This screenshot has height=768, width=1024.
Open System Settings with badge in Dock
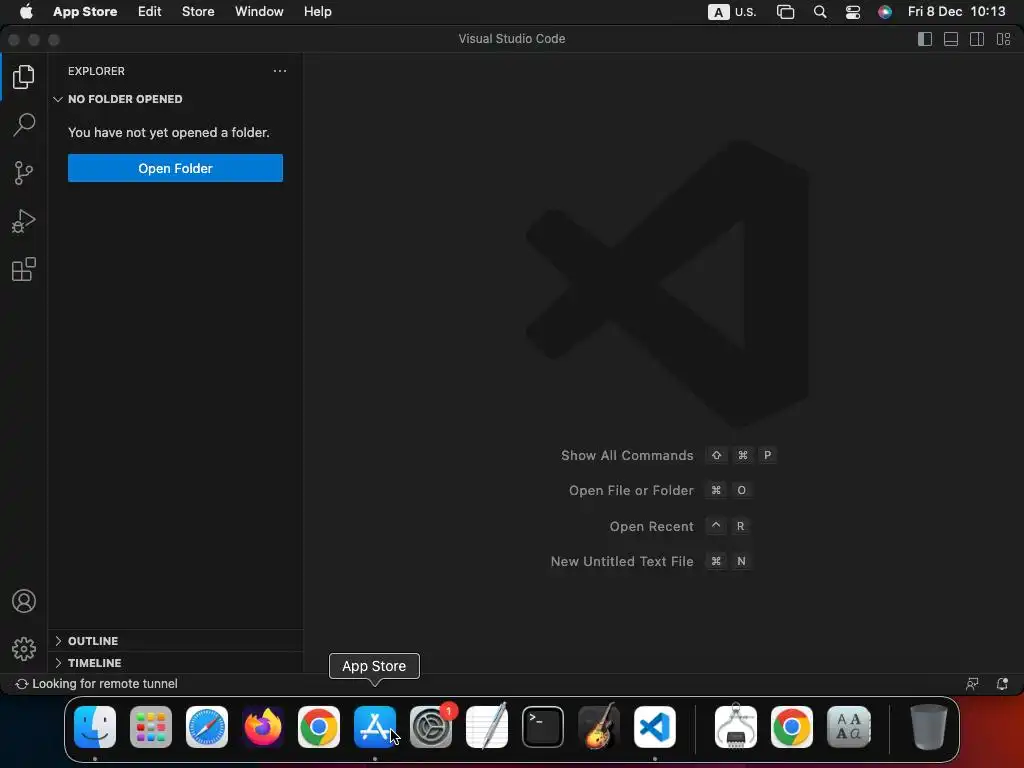click(x=431, y=727)
